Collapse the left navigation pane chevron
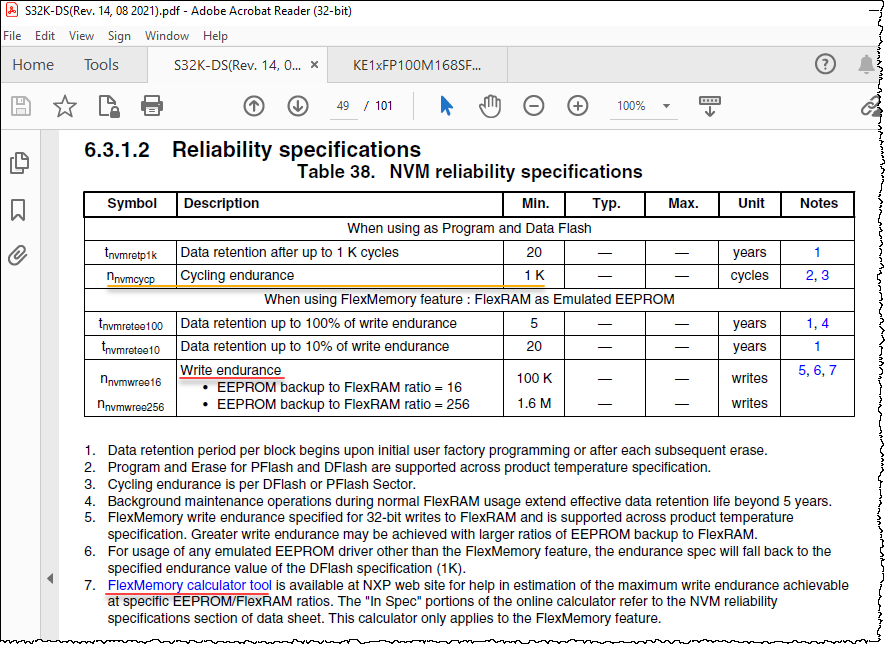Screen dimensions: 885x647 point(50,576)
